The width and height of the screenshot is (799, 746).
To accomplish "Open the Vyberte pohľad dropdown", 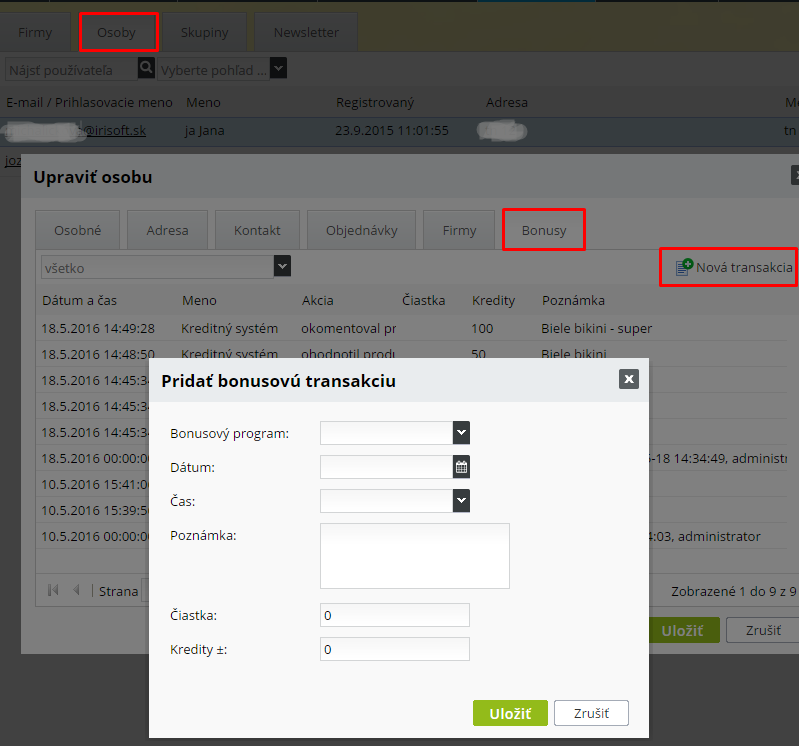I will coord(278,69).
